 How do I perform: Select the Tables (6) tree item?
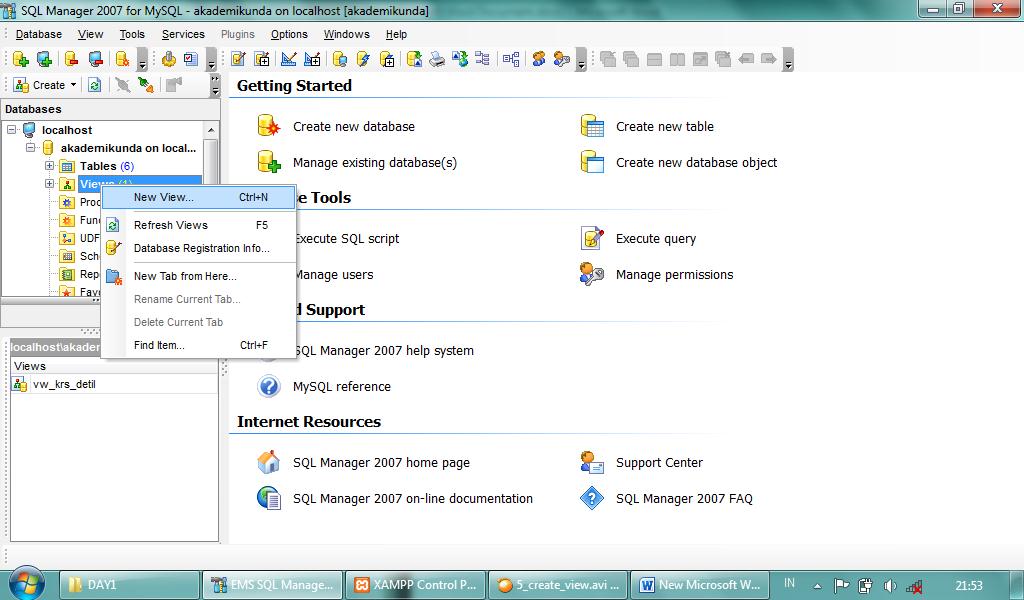(106, 166)
